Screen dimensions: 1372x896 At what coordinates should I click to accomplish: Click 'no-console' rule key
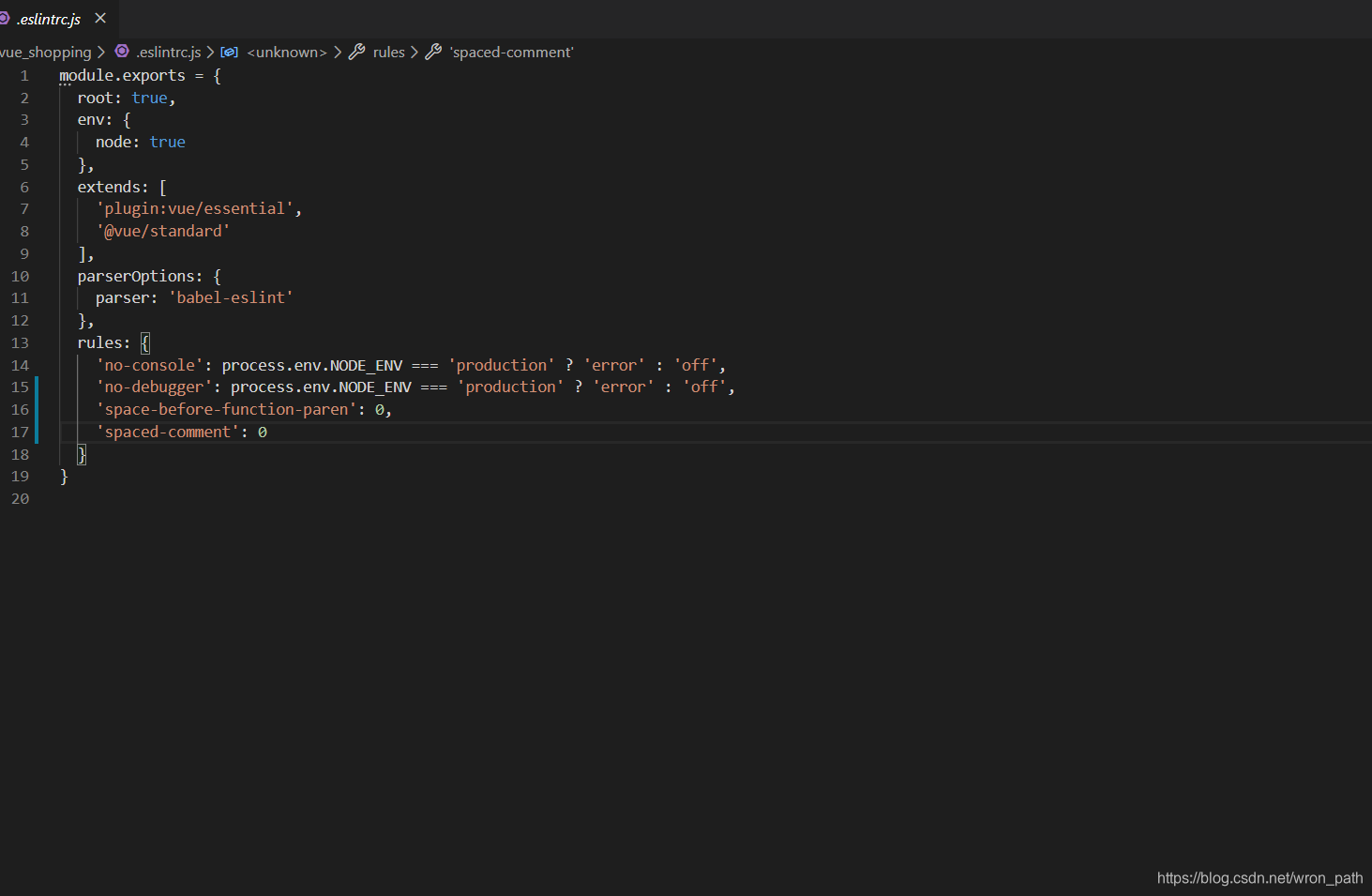pyautogui.click(x=149, y=365)
